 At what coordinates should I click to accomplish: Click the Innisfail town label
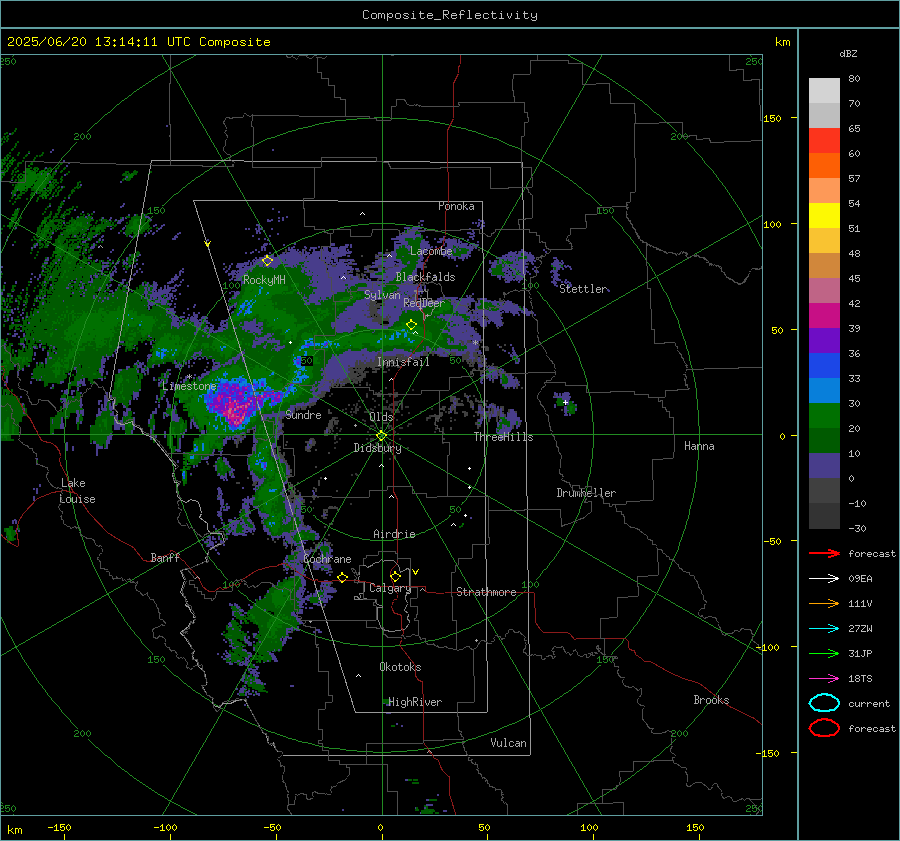click(403, 362)
